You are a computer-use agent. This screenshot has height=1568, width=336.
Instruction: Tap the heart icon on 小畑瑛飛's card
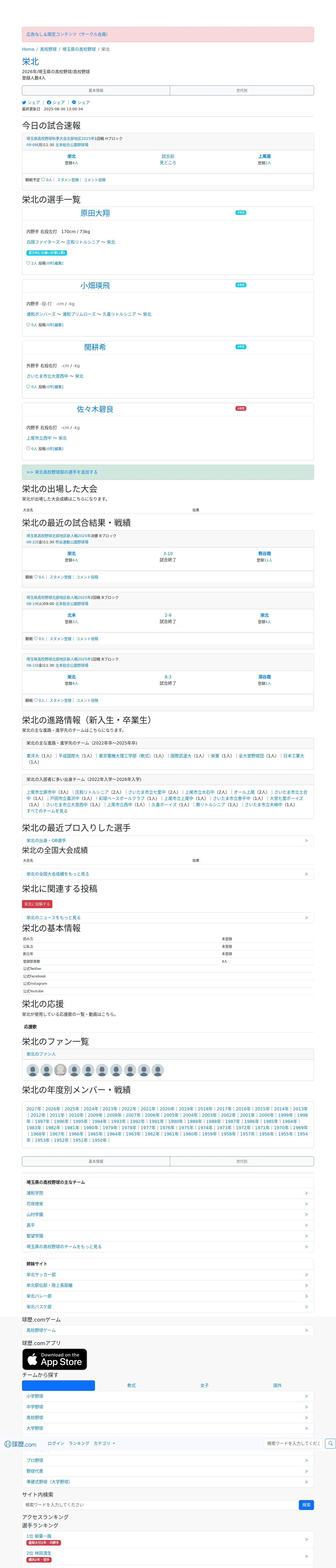point(28,325)
